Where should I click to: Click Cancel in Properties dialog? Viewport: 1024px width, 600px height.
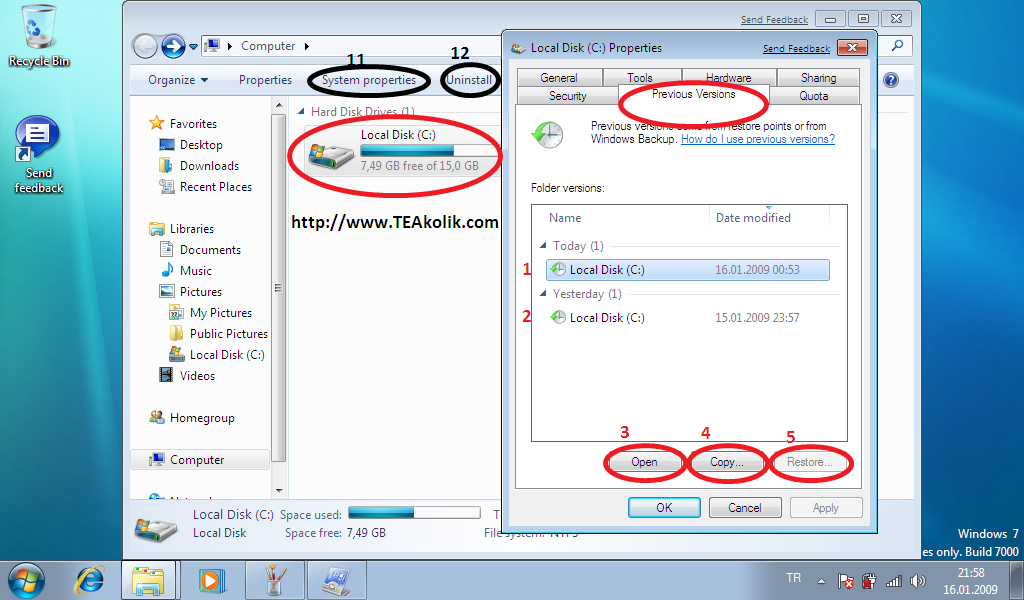pos(744,508)
